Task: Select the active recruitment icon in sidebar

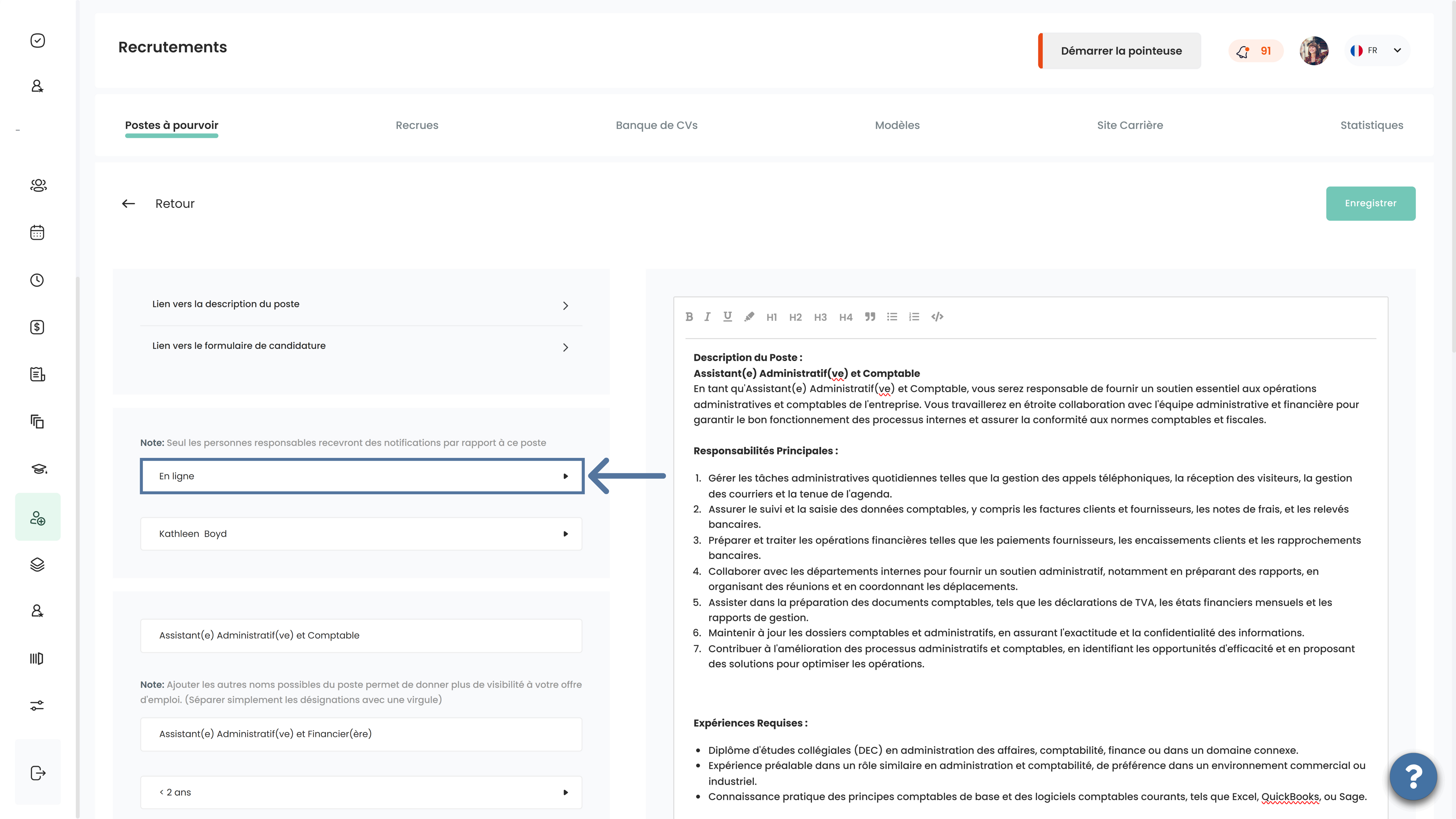Action: [x=38, y=517]
